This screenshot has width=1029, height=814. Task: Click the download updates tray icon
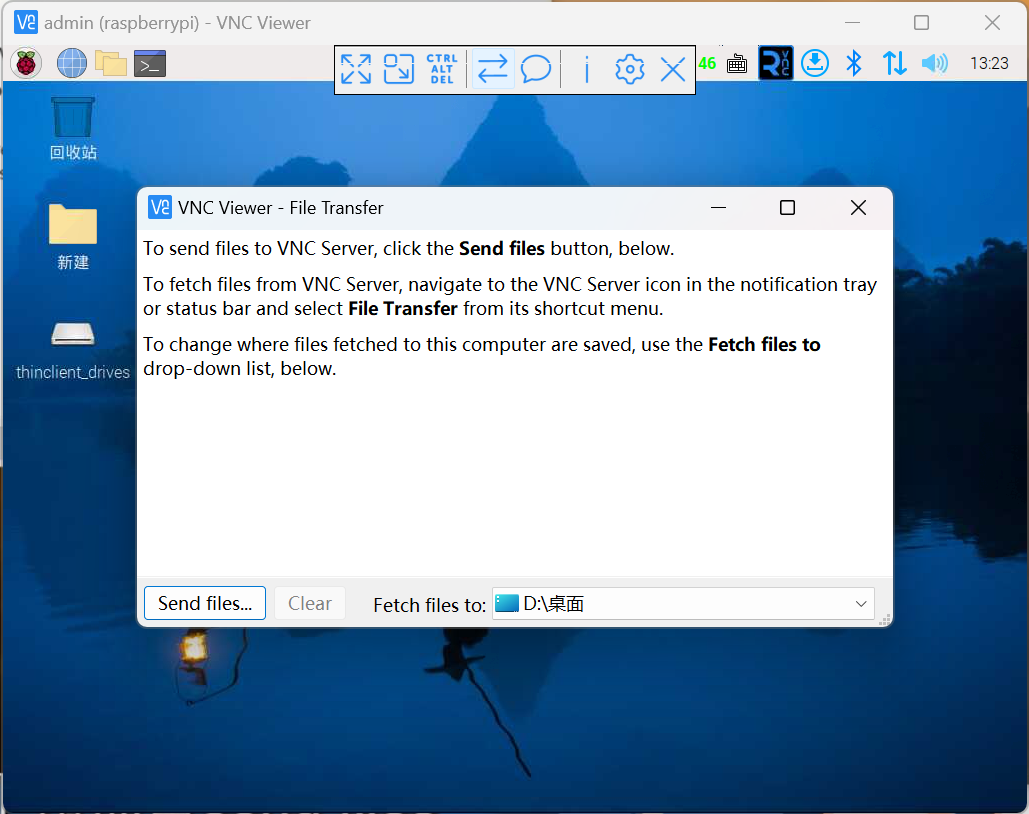[x=814, y=63]
